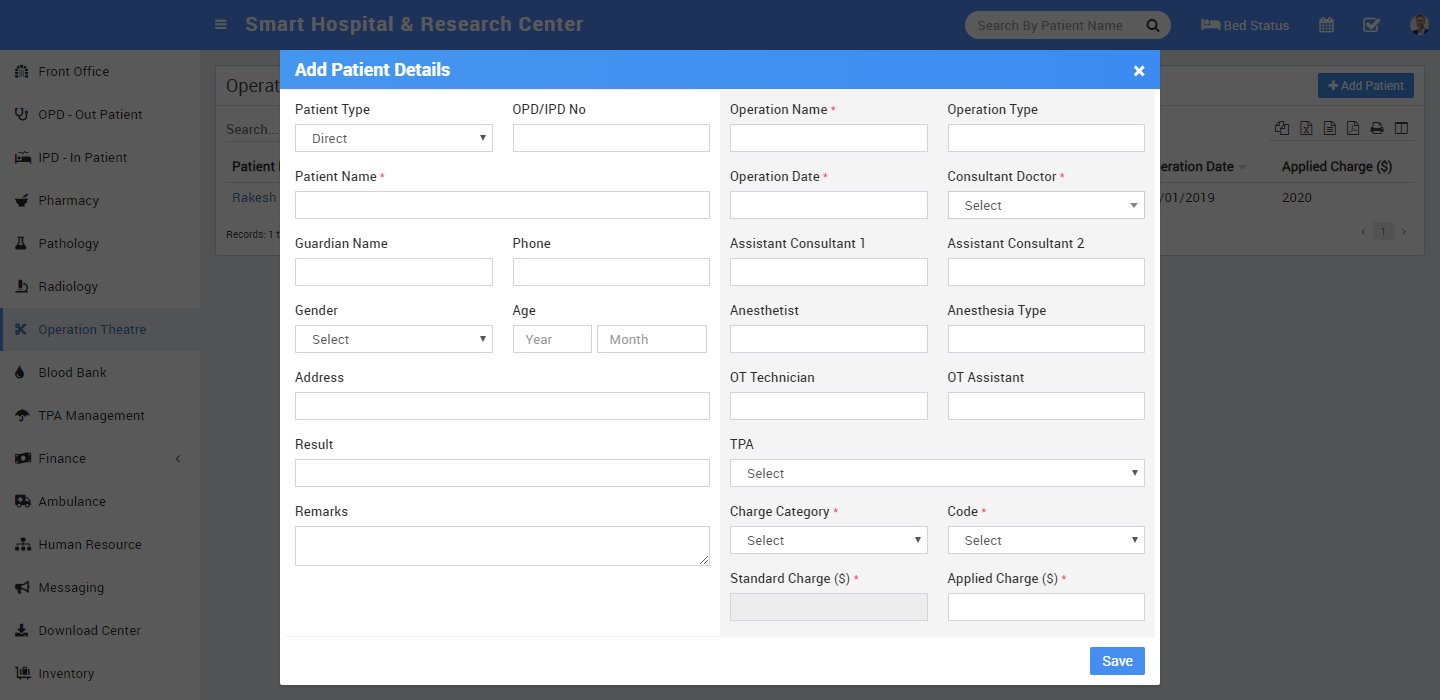Image resolution: width=1440 pixels, height=700 pixels.
Task: Click the Radiology microscope icon in sidebar
Action: click(x=22, y=286)
